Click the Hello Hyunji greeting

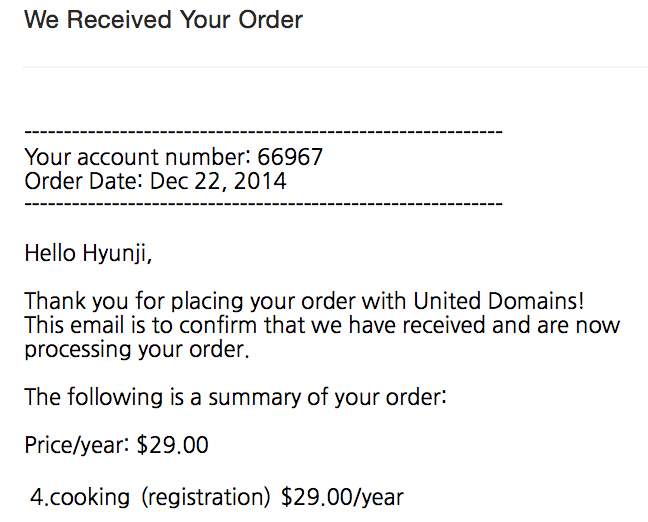88,253
